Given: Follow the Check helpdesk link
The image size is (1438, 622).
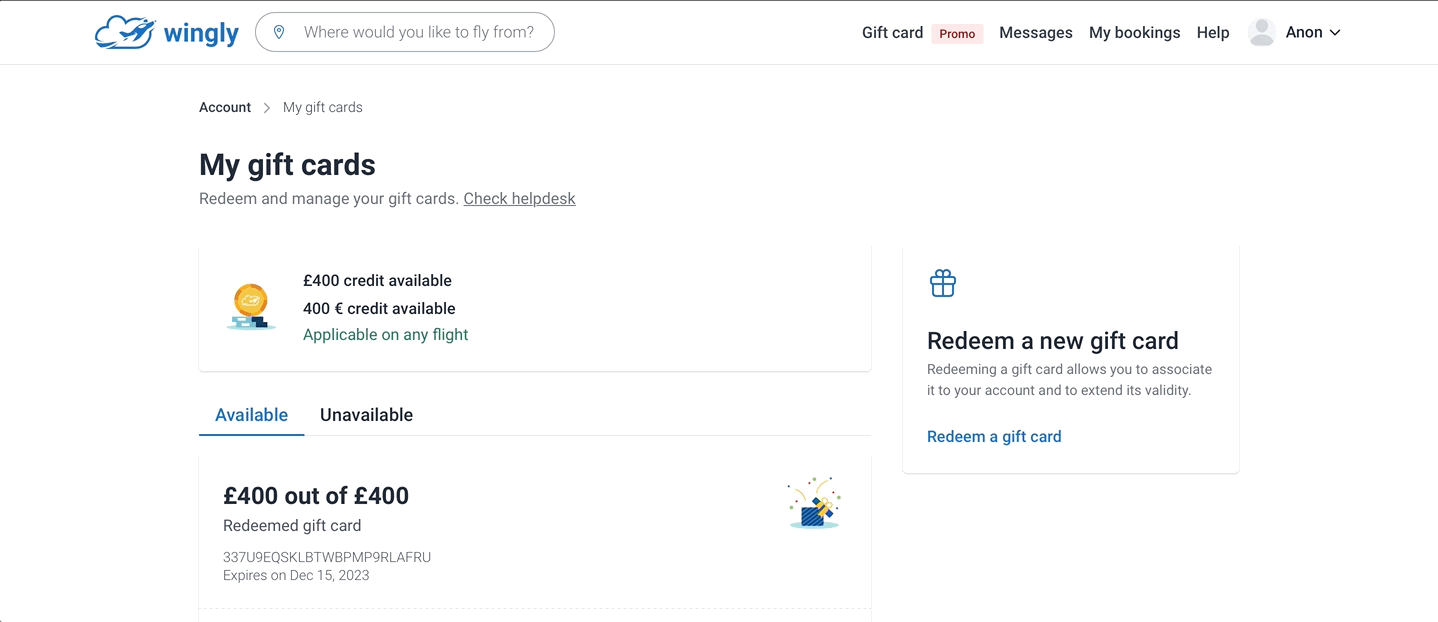Looking at the screenshot, I should (519, 198).
